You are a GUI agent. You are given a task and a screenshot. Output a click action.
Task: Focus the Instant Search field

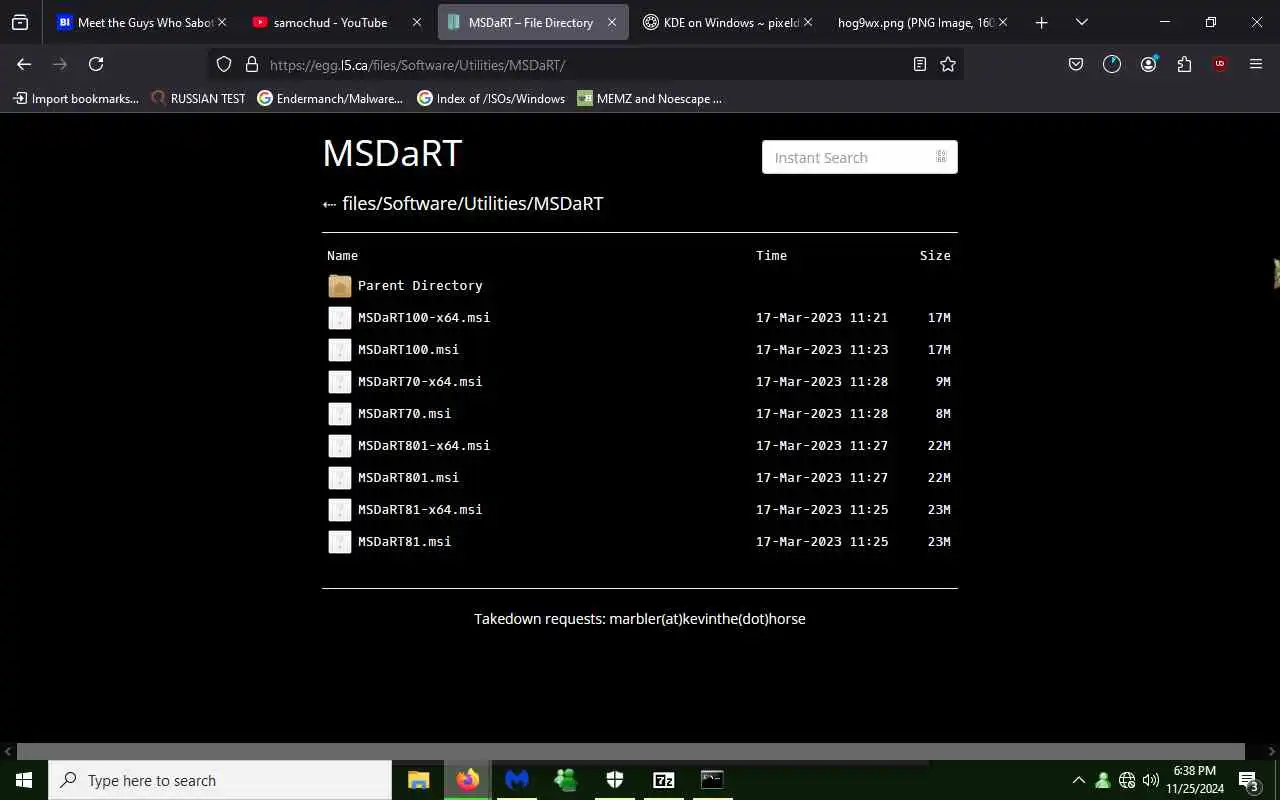click(860, 157)
